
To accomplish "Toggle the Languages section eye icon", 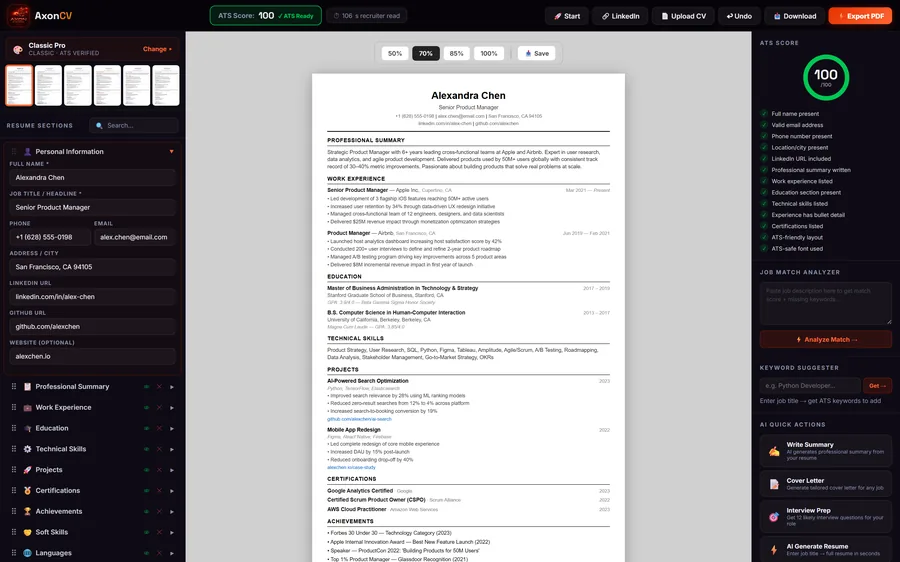I will (x=146, y=553).
